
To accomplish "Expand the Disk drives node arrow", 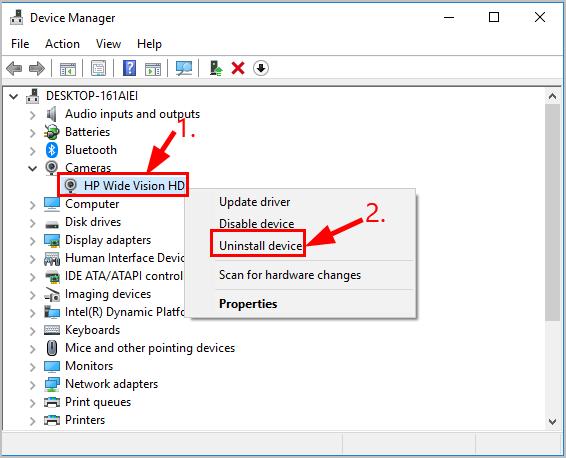I will click(32, 223).
